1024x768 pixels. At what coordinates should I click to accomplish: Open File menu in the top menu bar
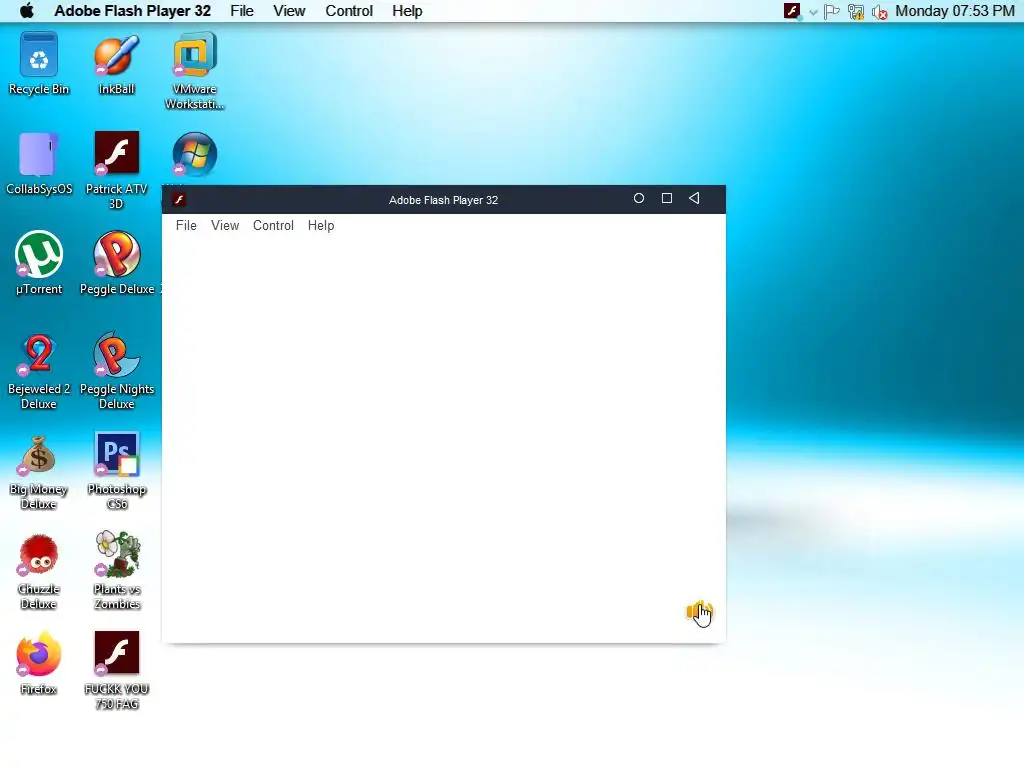242,11
